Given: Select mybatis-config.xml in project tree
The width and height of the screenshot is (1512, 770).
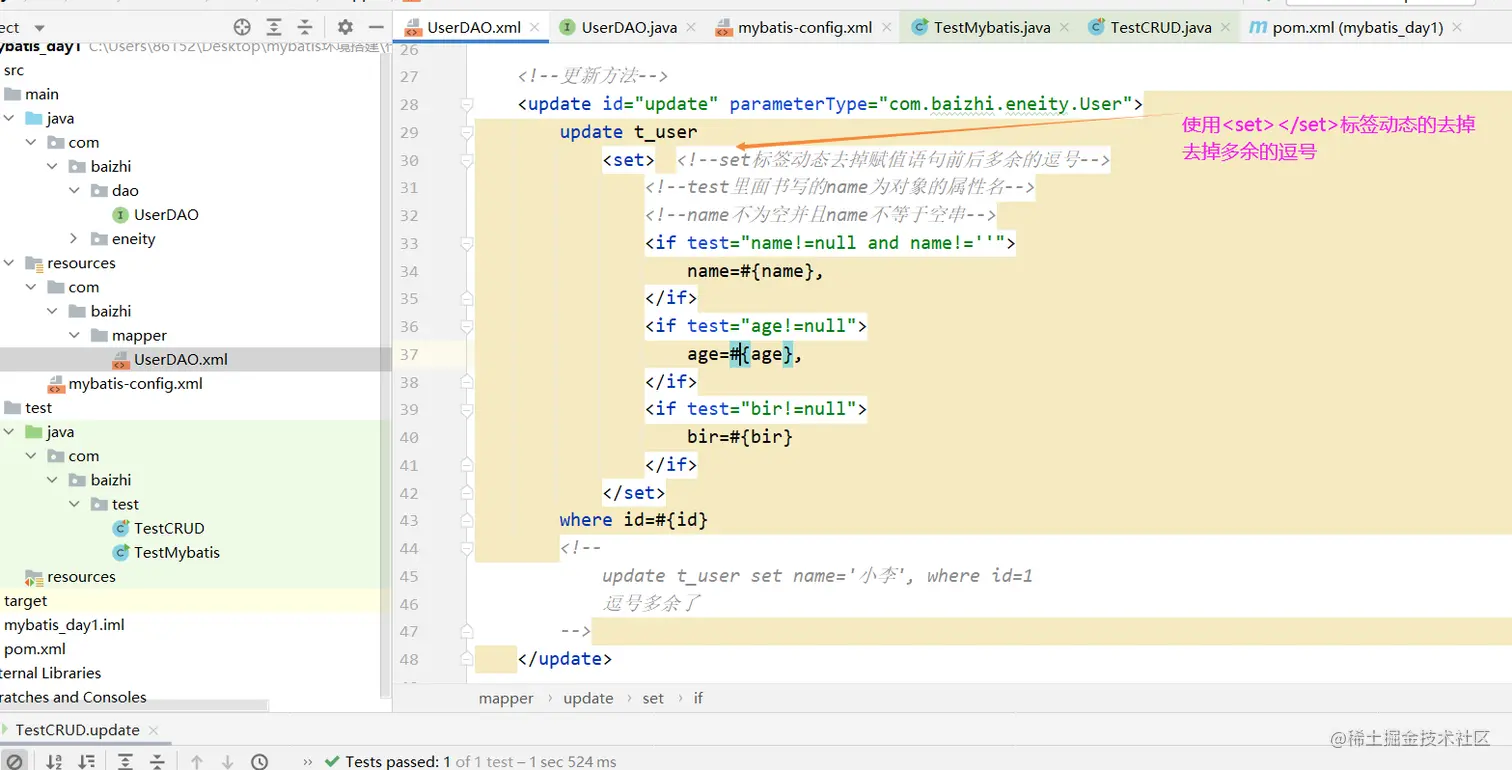Looking at the screenshot, I should [125, 384].
